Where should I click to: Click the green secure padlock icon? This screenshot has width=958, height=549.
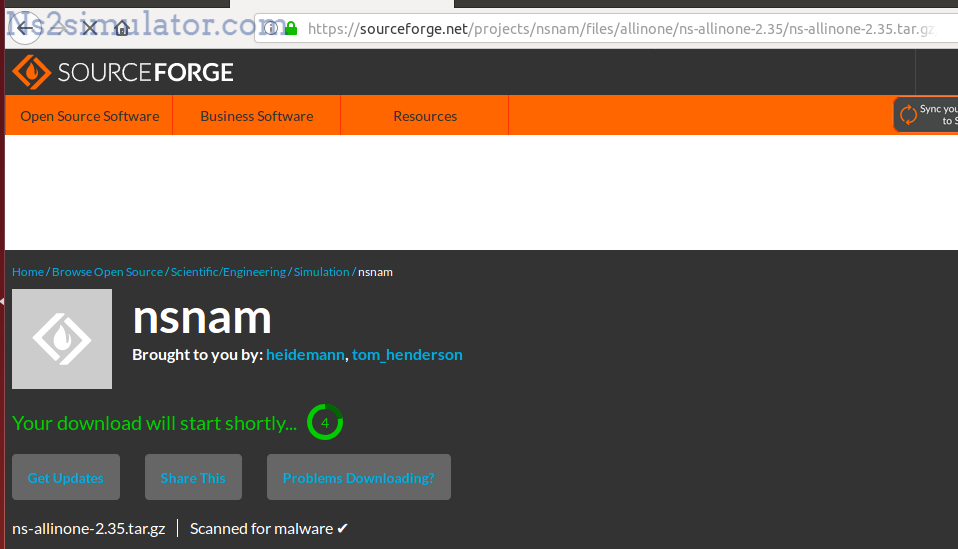pos(291,28)
